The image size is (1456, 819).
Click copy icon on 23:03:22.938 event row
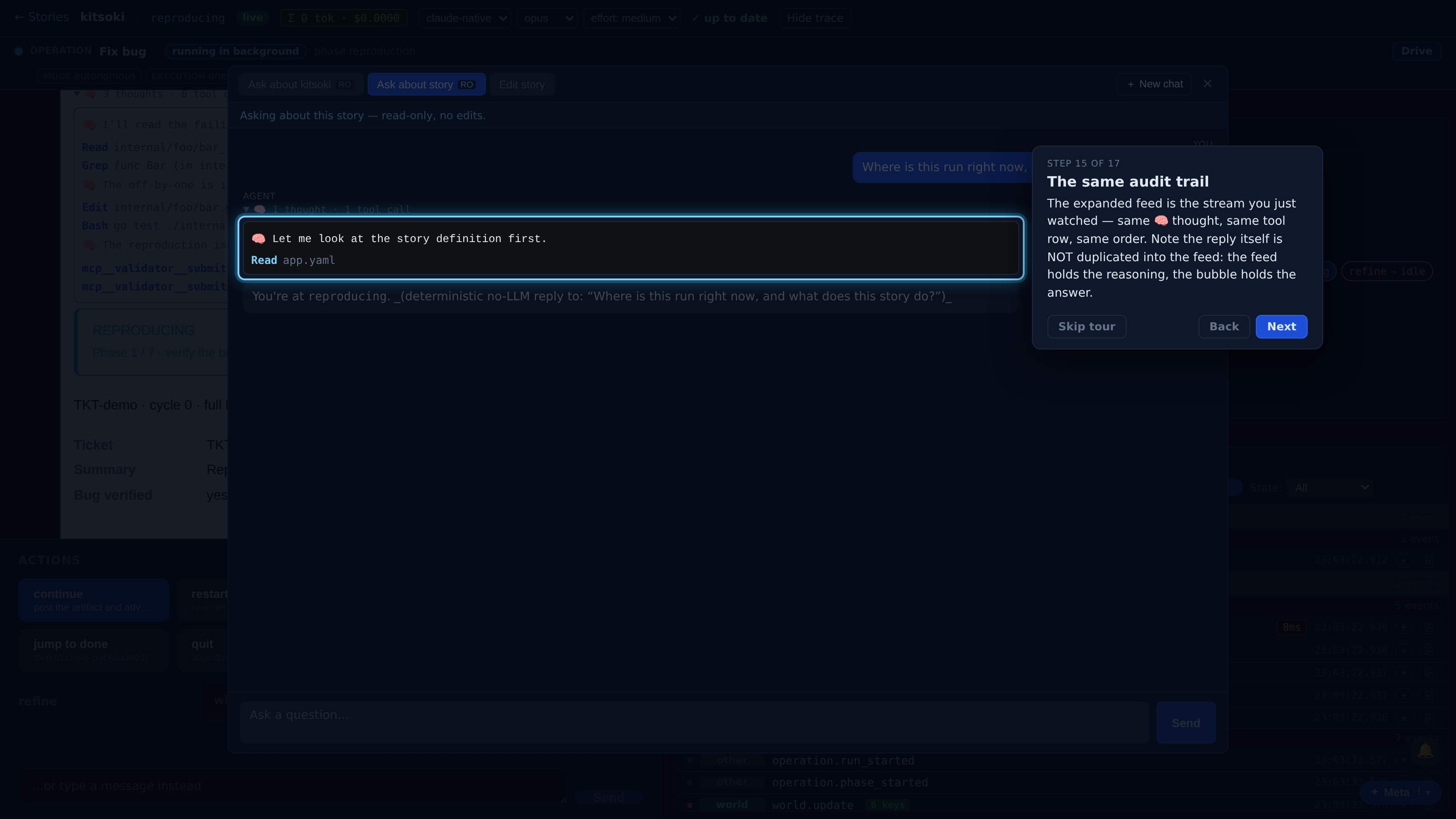[1428, 717]
